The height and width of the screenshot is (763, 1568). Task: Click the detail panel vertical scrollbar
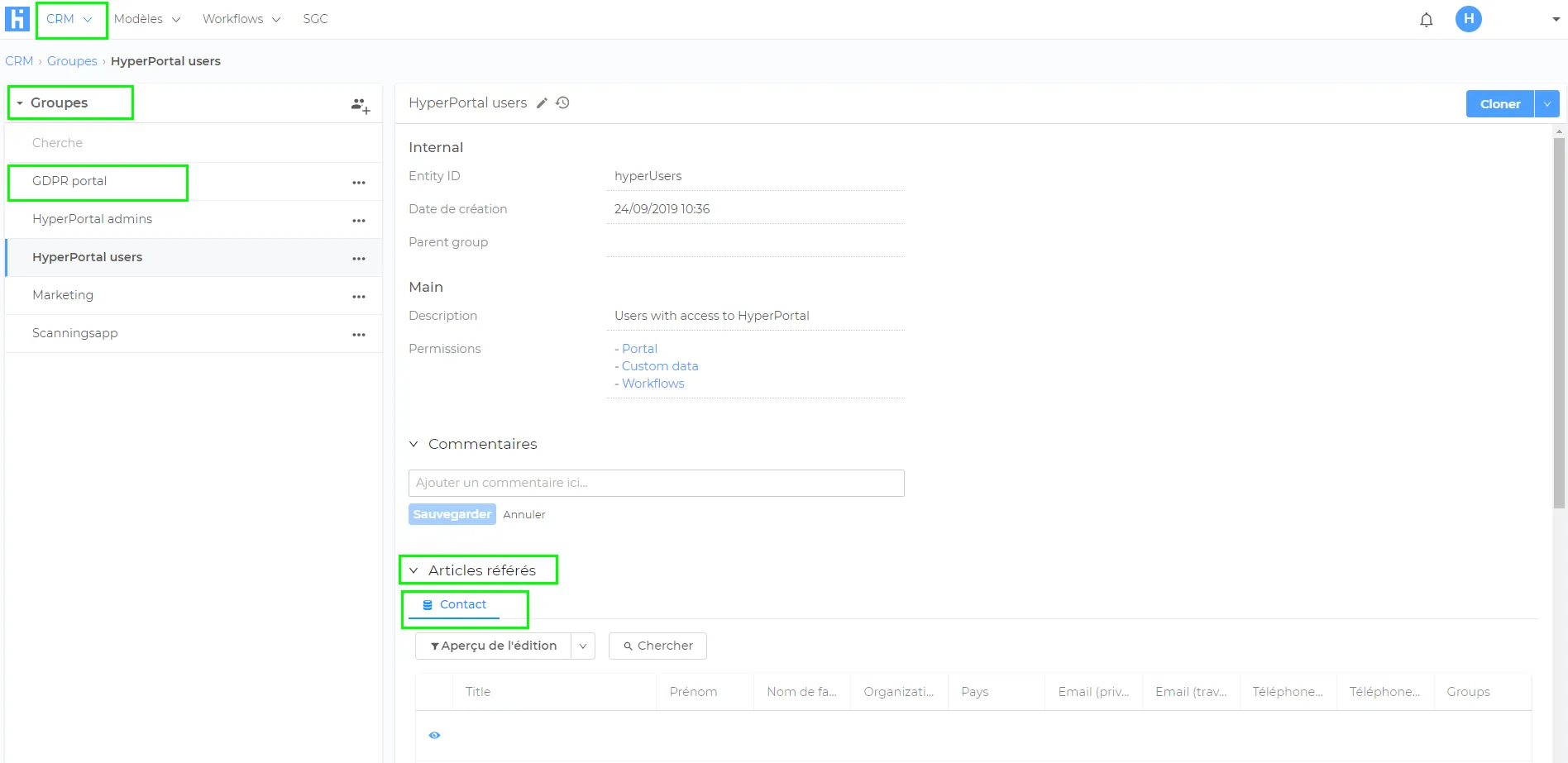[1559, 322]
